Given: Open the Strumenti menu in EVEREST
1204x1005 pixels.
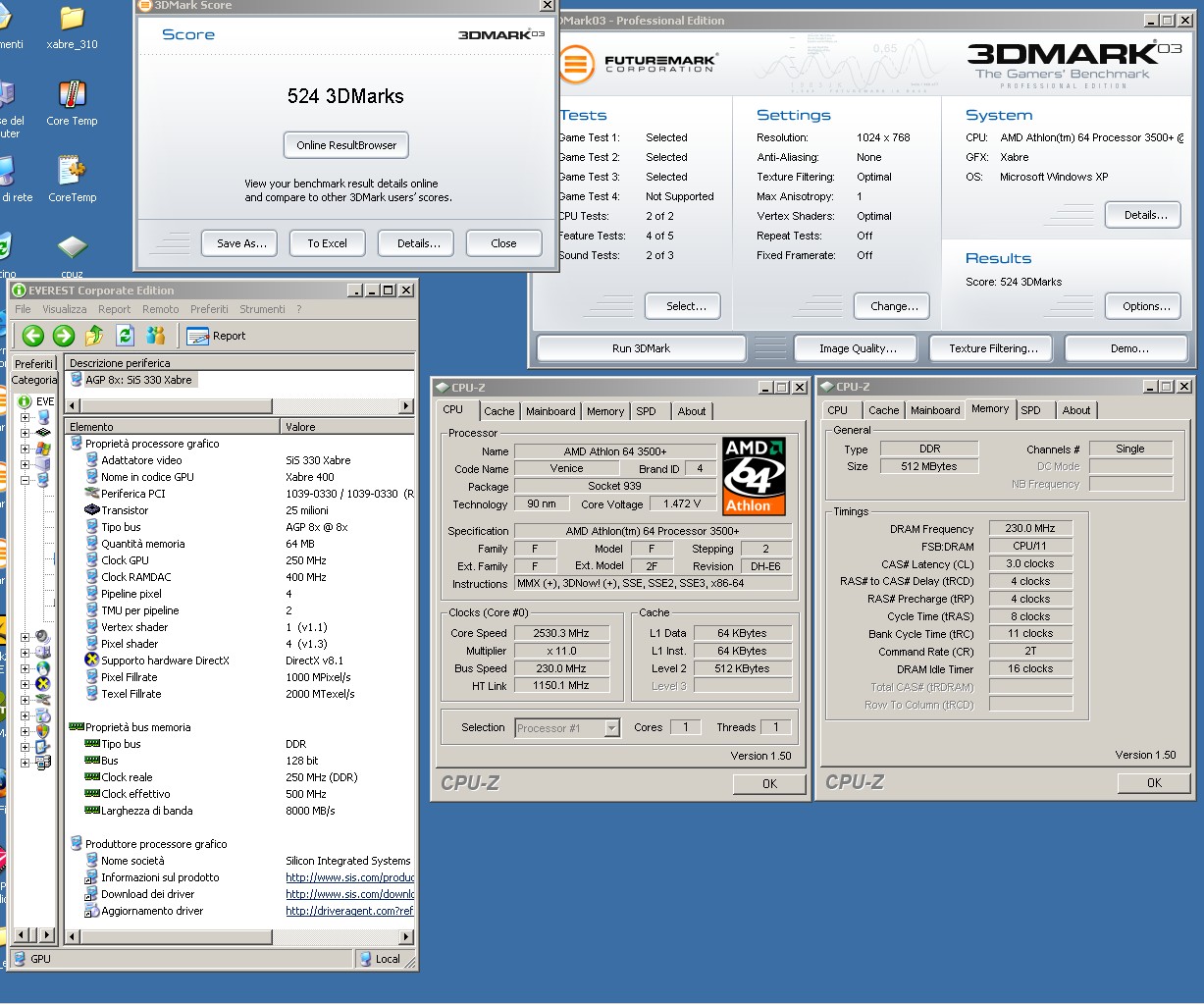Looking at the screenshot, I should 263,309.
